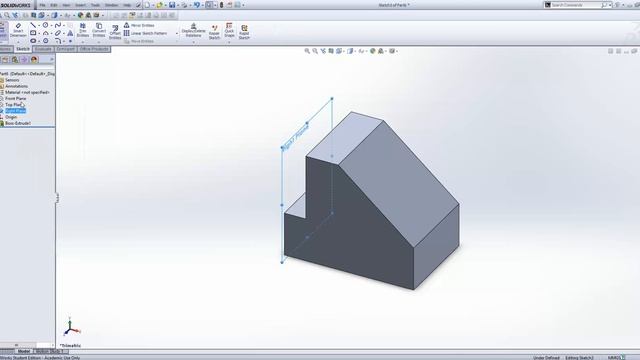This screenshot has height=360, width=640.
Task: Click the Save icon in title toolbar
Action: [172, 5]
